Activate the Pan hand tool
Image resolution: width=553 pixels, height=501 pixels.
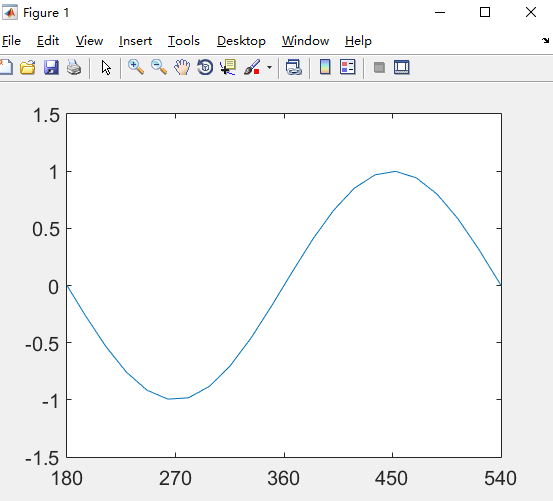(182, 67)
